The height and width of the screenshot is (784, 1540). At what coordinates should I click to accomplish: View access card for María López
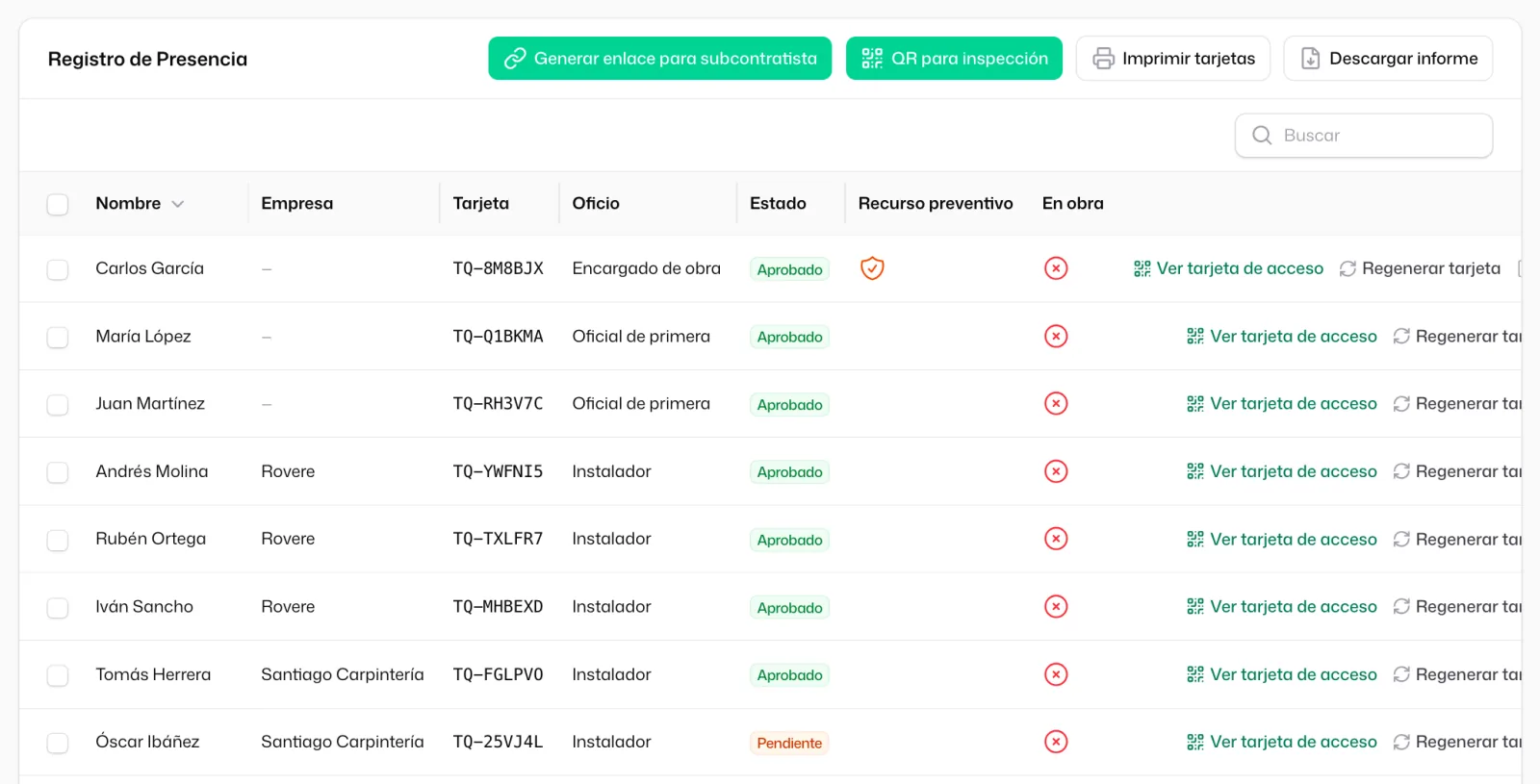tap(1282, 336)
